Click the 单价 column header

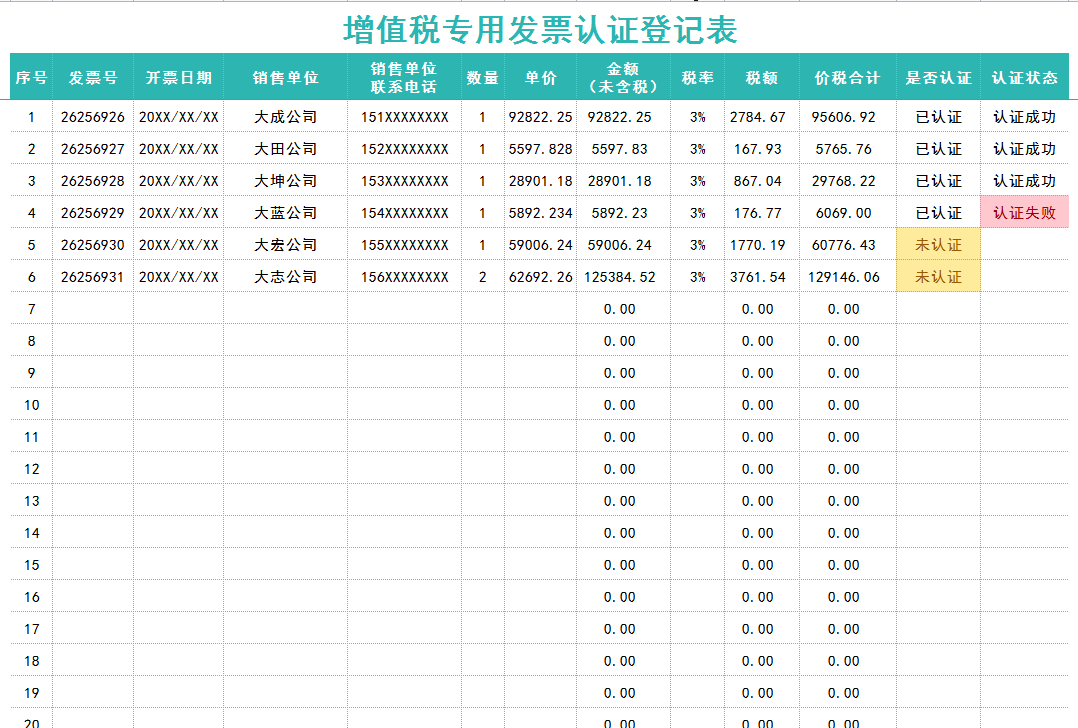click(x=540, y=78)
